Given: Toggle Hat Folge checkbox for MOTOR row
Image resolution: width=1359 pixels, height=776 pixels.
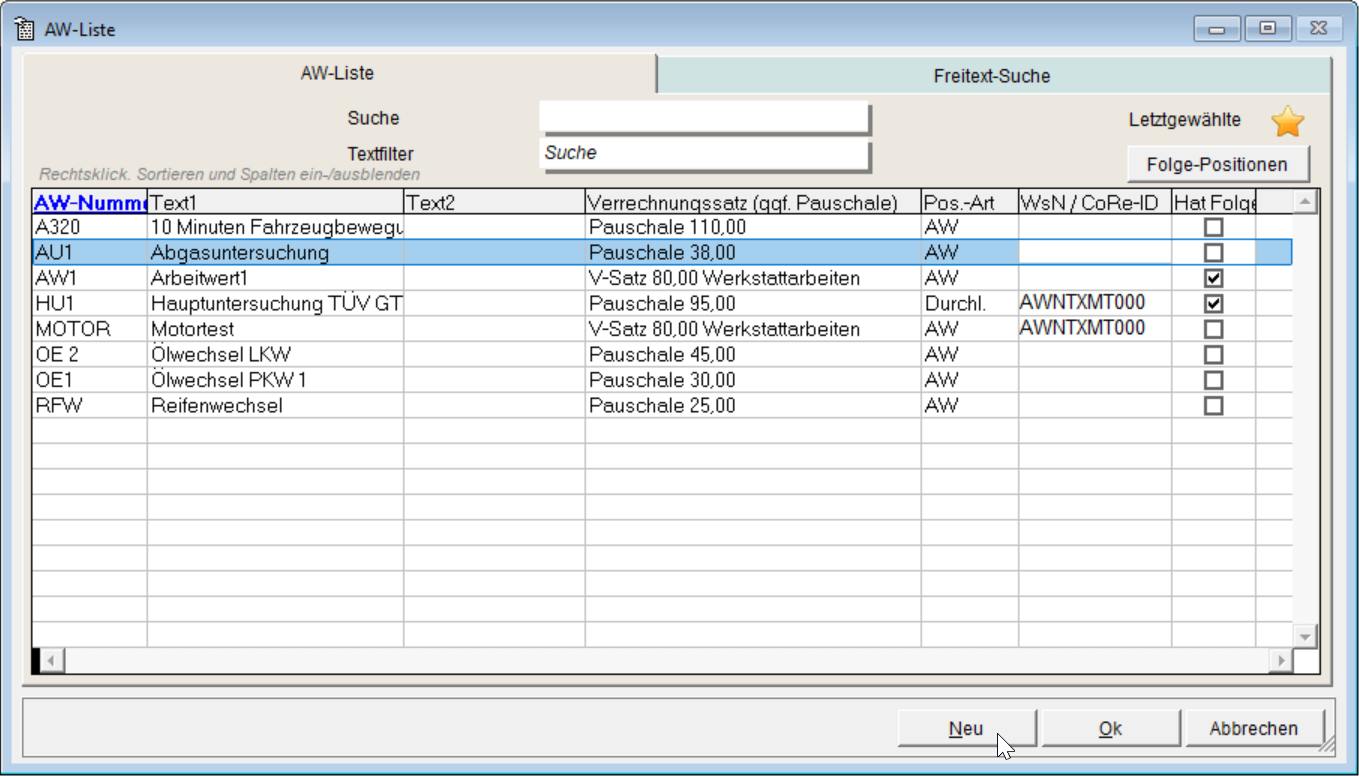Looking at the screenshot, I should (x=1213, y=329).
